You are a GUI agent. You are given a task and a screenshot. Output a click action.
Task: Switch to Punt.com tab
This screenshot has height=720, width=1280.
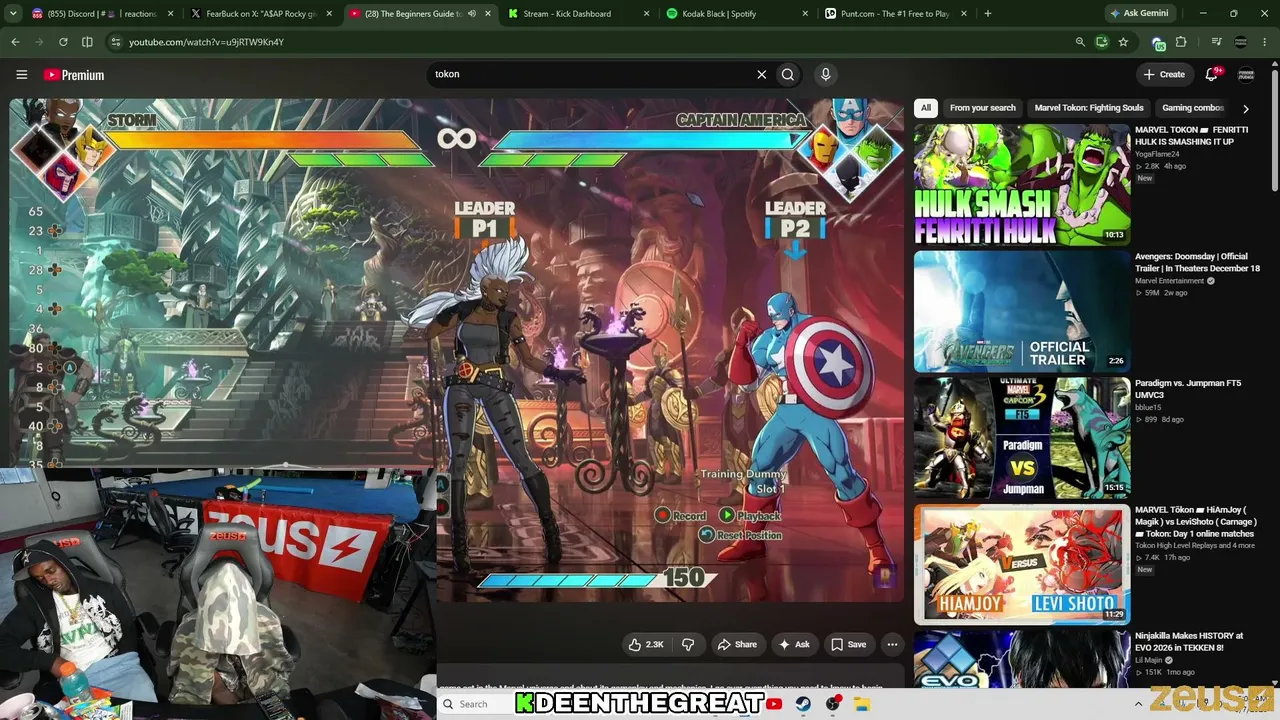[x=895, y=14]
